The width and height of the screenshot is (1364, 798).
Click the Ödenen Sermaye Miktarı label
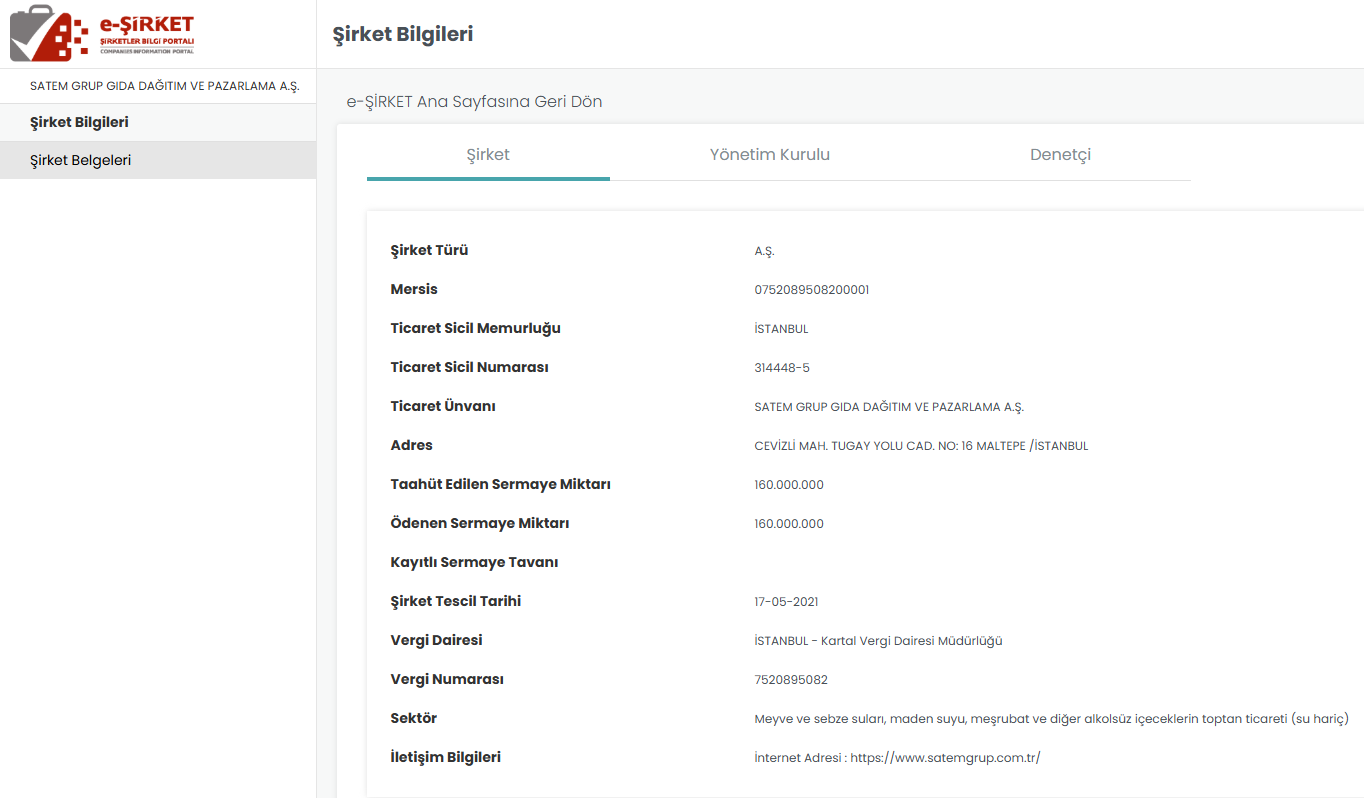480,523
